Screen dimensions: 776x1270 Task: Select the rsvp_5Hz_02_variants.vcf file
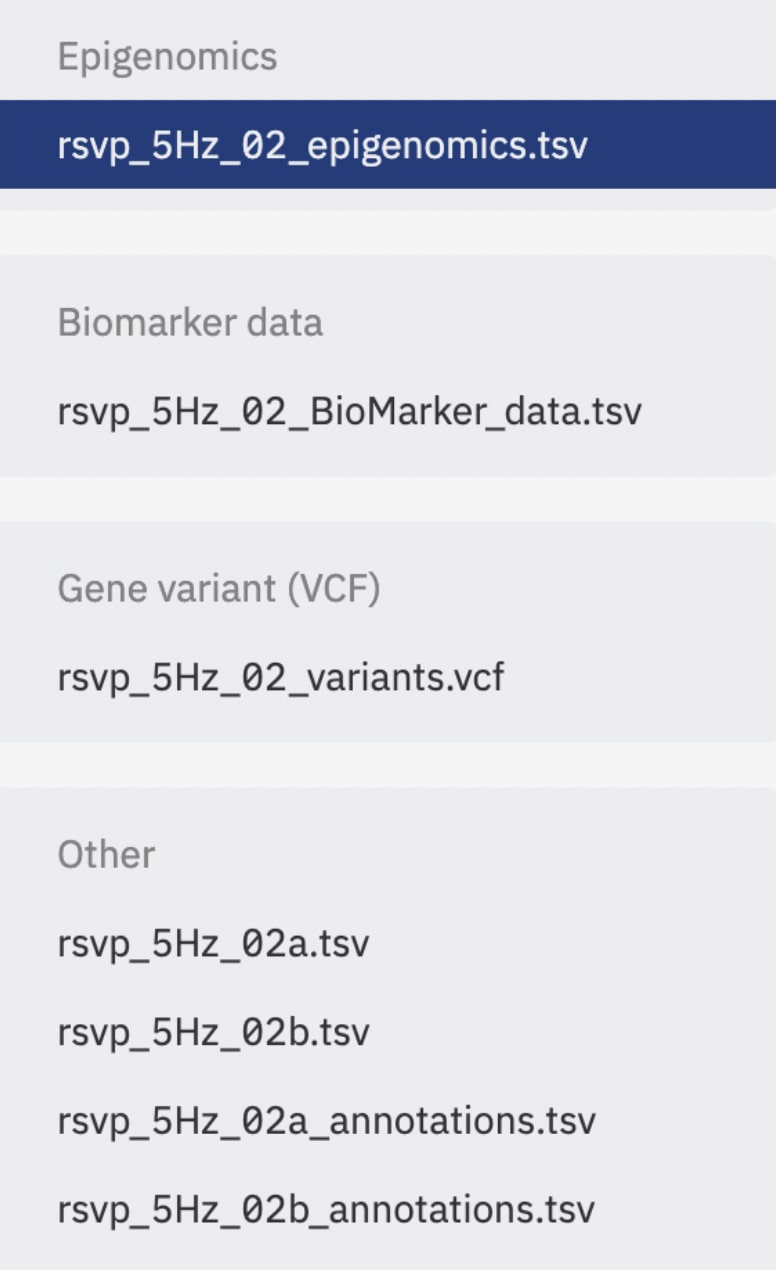[x=280, y=677]
